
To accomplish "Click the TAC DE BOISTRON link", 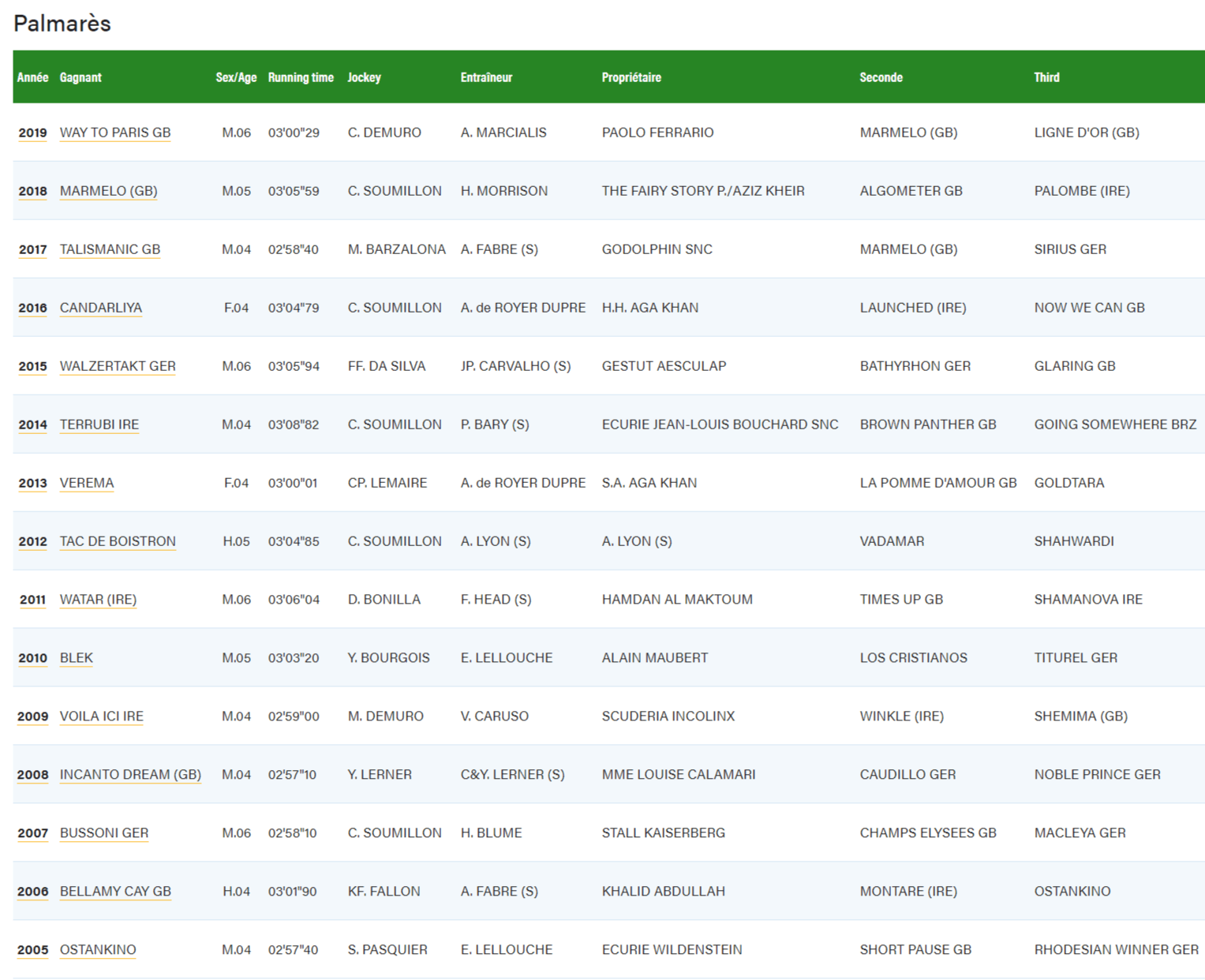I will 117,540.
